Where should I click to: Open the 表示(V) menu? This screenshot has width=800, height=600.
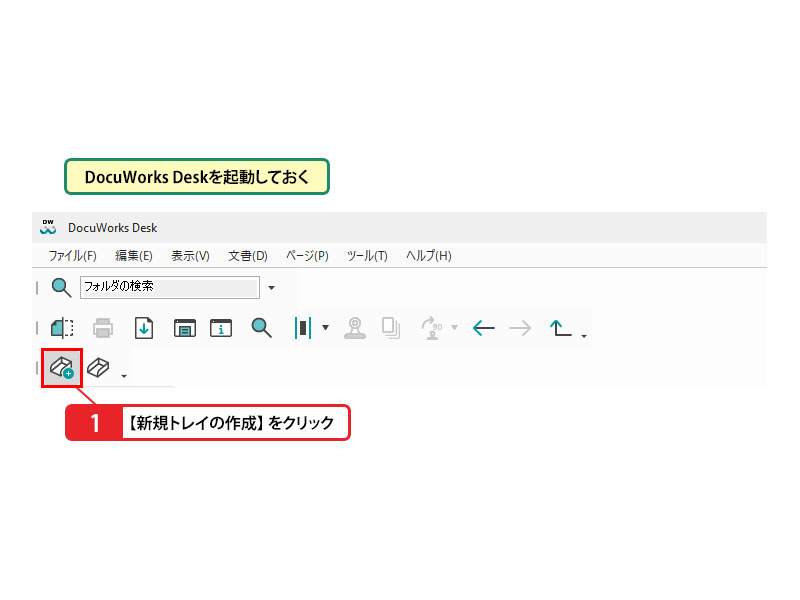coord(190,256)
